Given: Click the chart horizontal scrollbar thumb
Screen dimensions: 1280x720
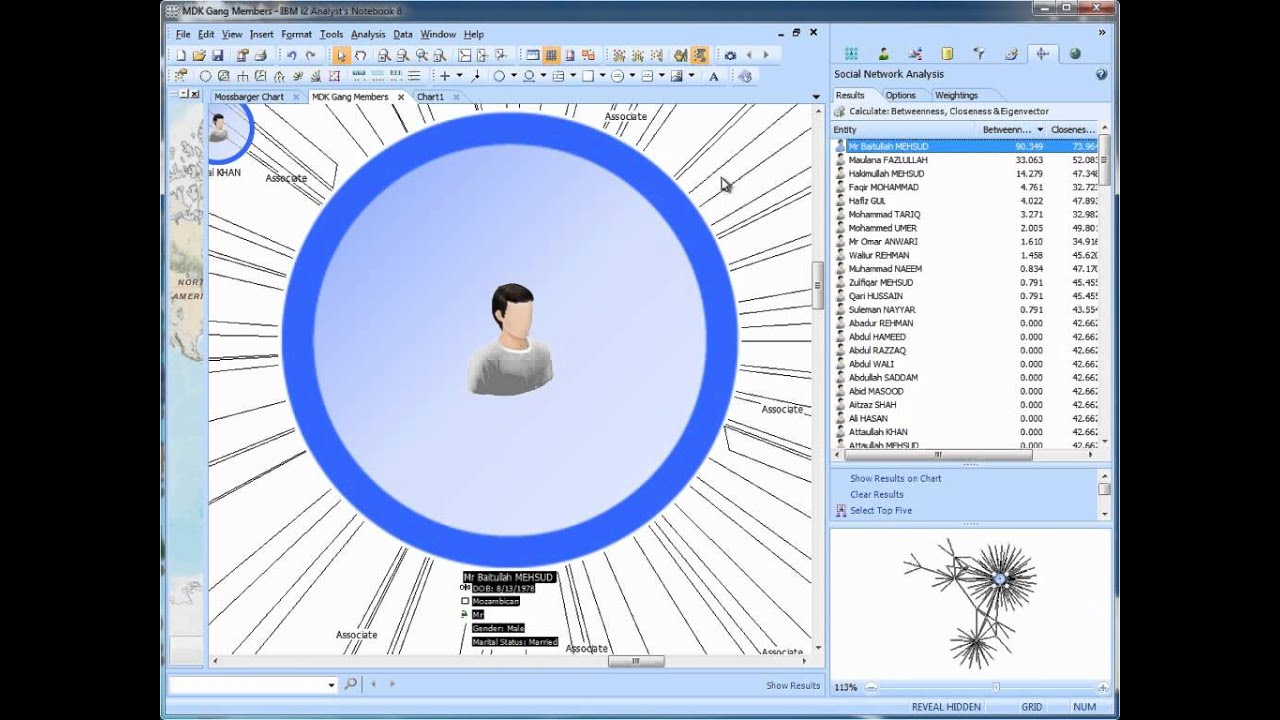Looking at the screenshot, I should click(636, 661).
